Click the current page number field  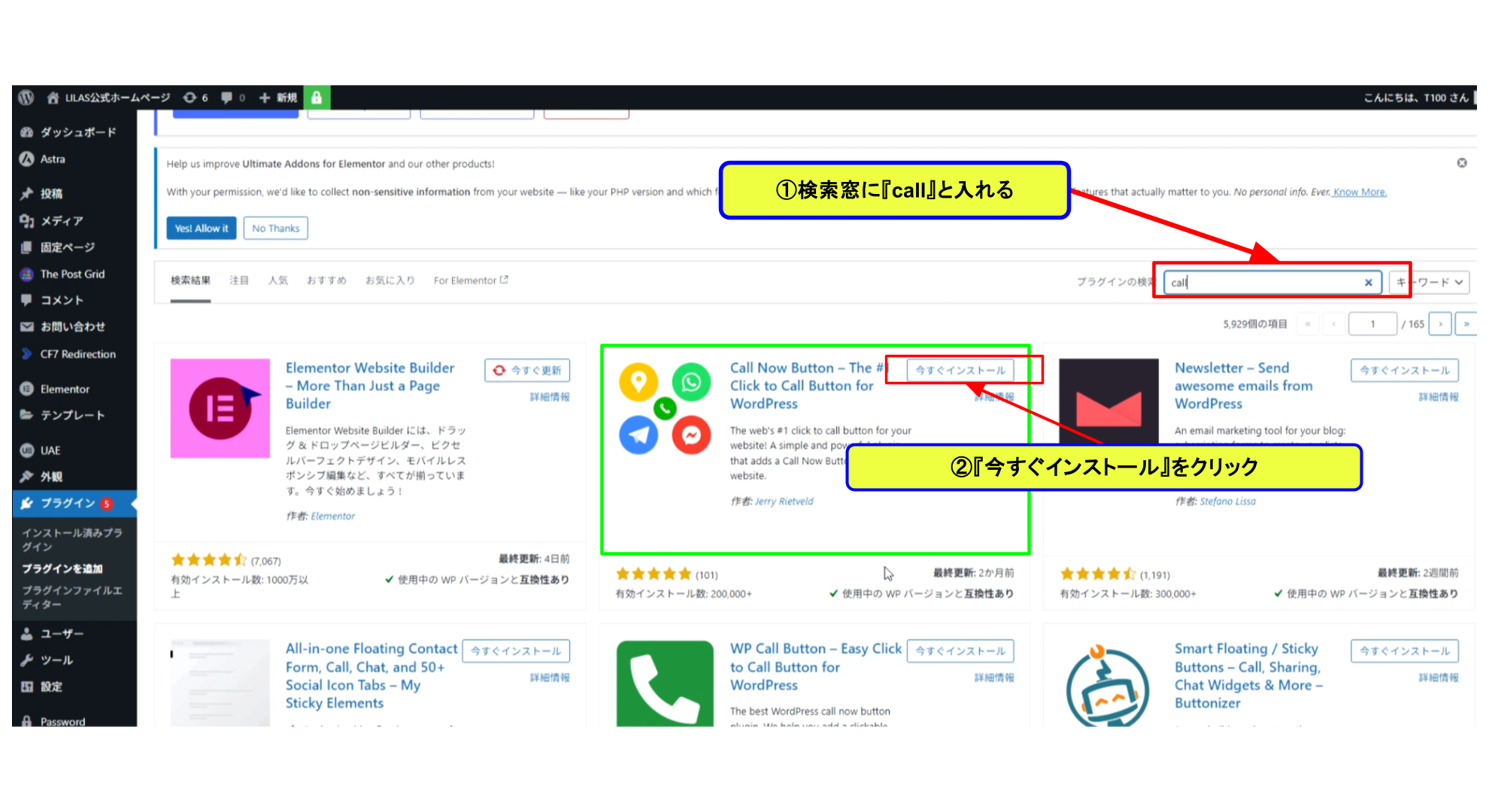[1372, 324]
